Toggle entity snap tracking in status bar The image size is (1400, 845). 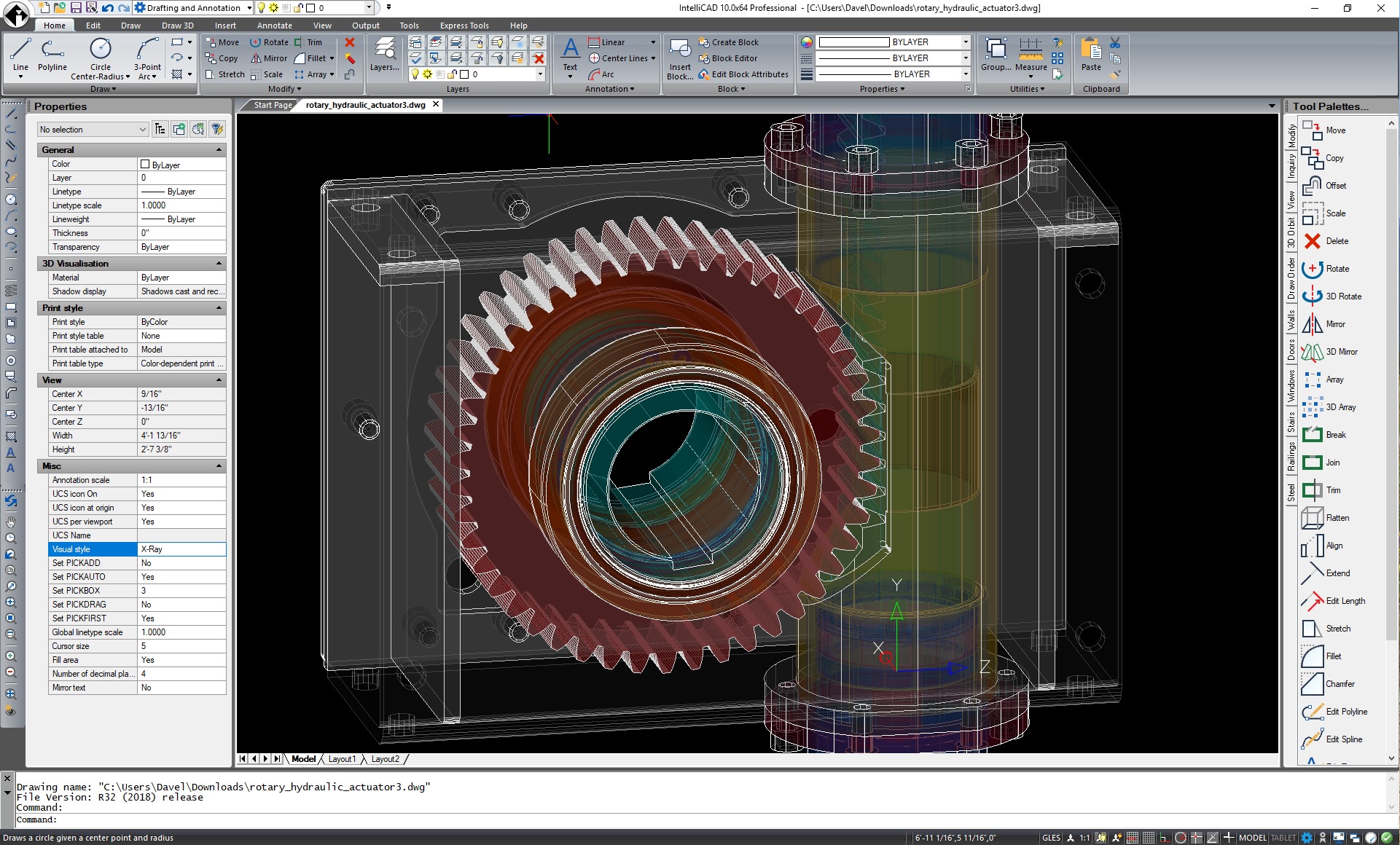(1212, 838)
